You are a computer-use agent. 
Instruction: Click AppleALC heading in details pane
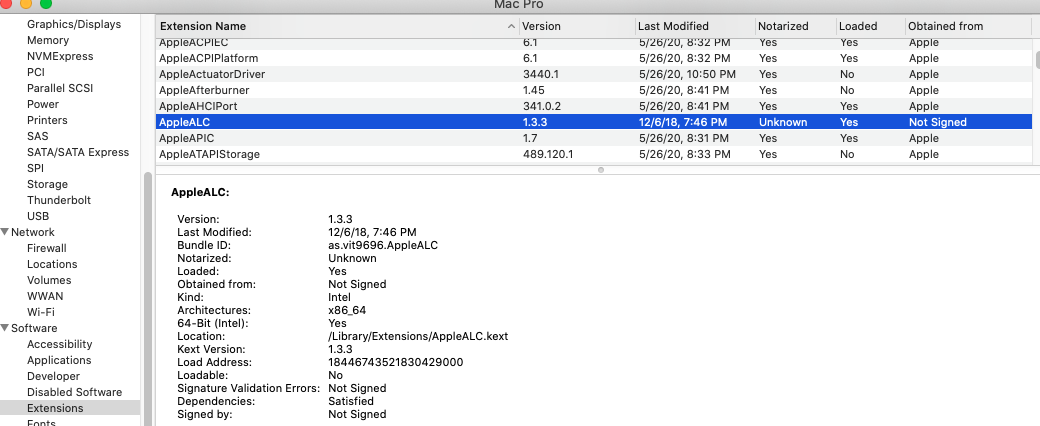[200, 193]
